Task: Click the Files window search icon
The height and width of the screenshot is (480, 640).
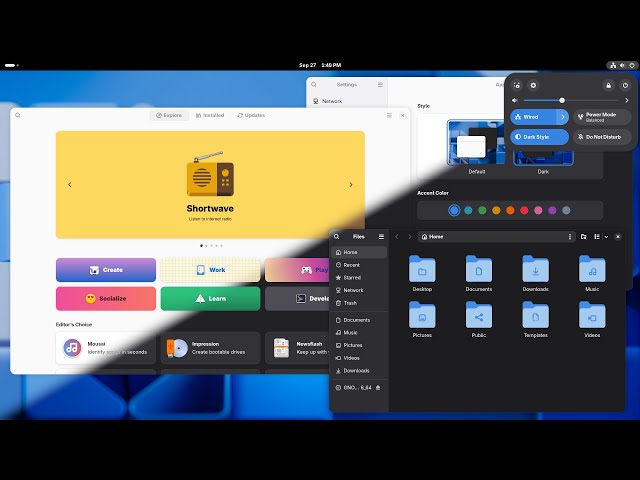Action: pos(337,237)
